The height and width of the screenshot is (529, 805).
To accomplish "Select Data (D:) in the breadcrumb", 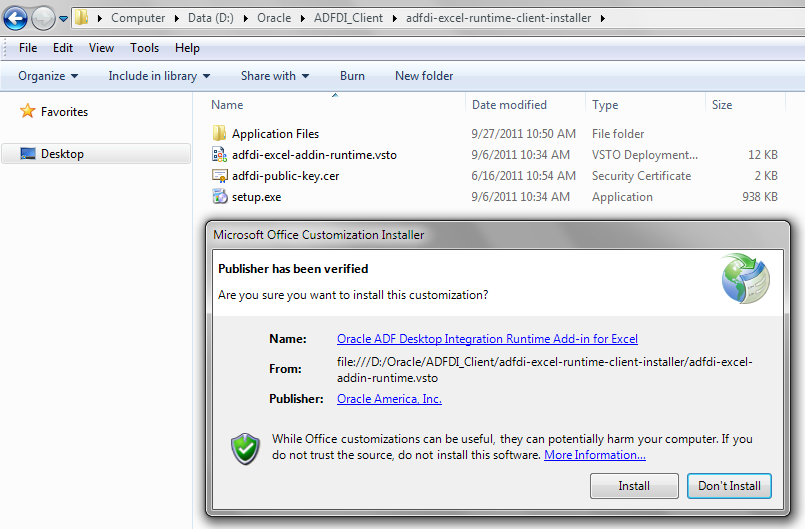I will pos(210,18).
